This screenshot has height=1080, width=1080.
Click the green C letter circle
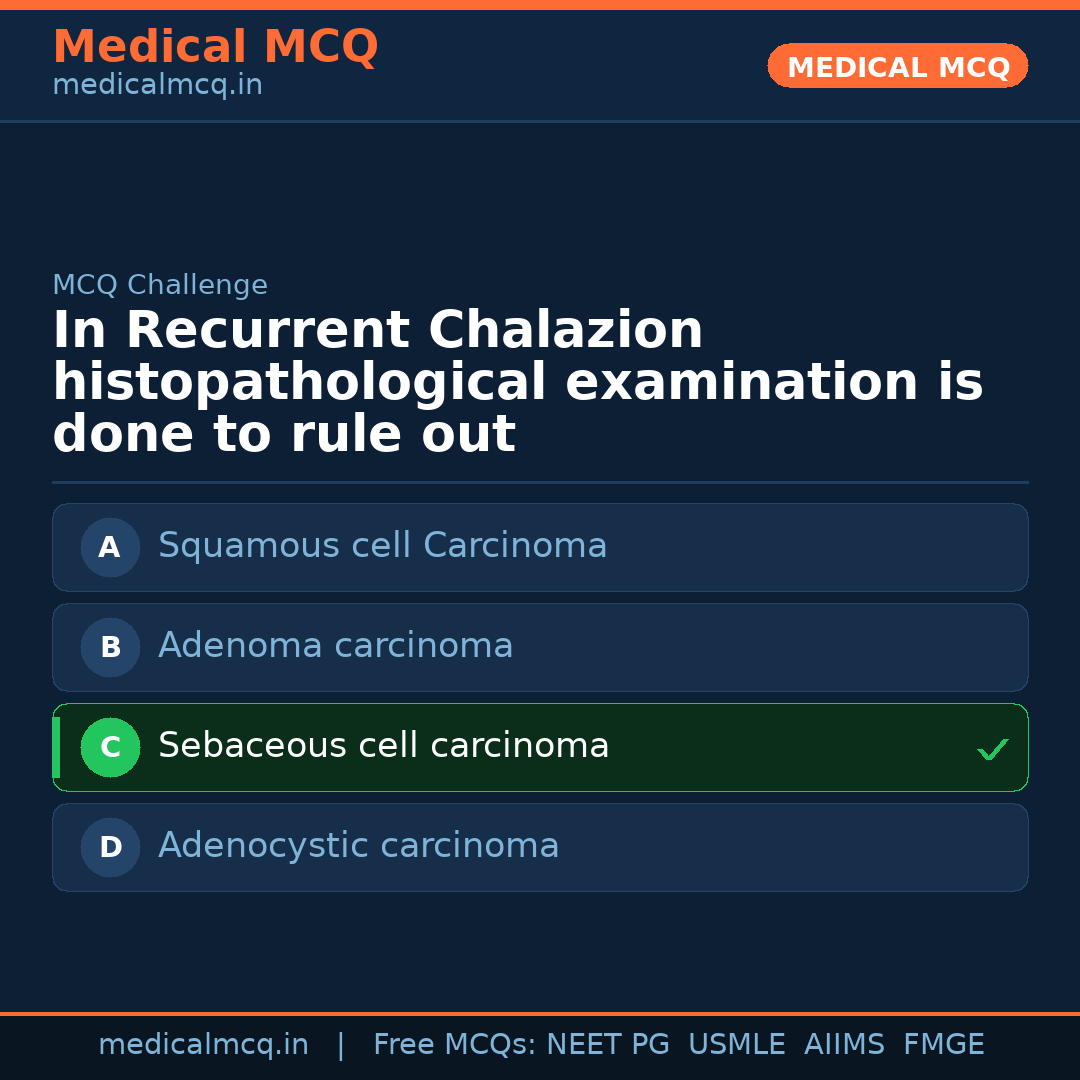110,747
